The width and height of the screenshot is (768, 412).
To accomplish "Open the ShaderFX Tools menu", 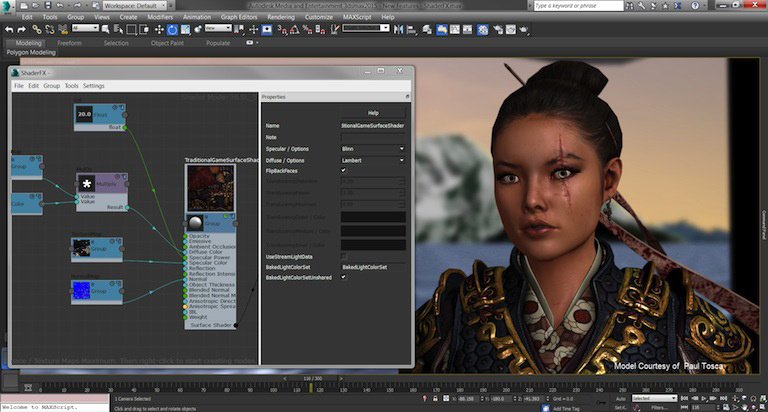I will (x=71, y=86).
